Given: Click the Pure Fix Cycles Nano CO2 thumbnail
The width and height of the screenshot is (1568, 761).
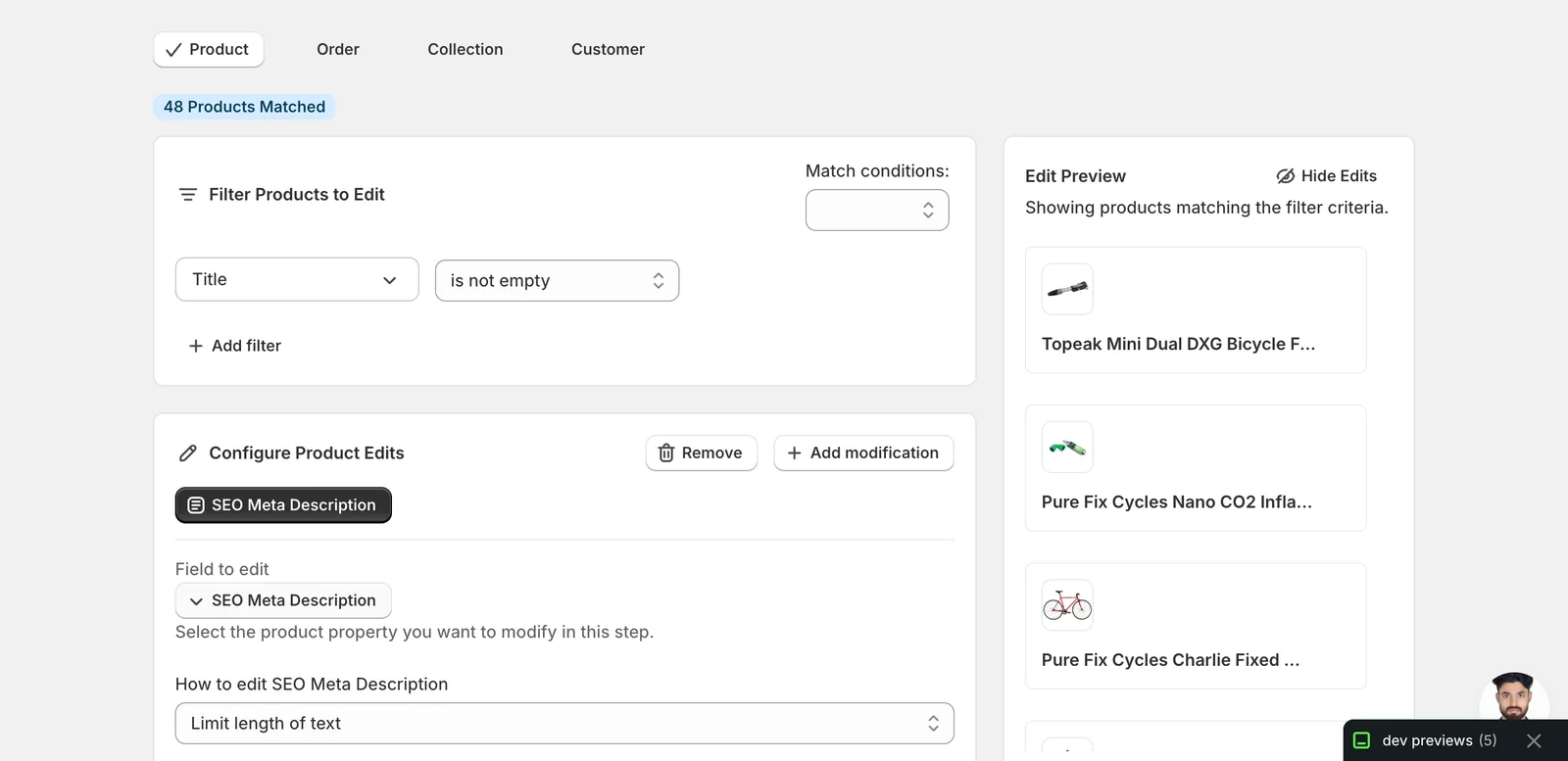Looking at the screenshot, I should pyautogui.click(x=1067, y=448).
